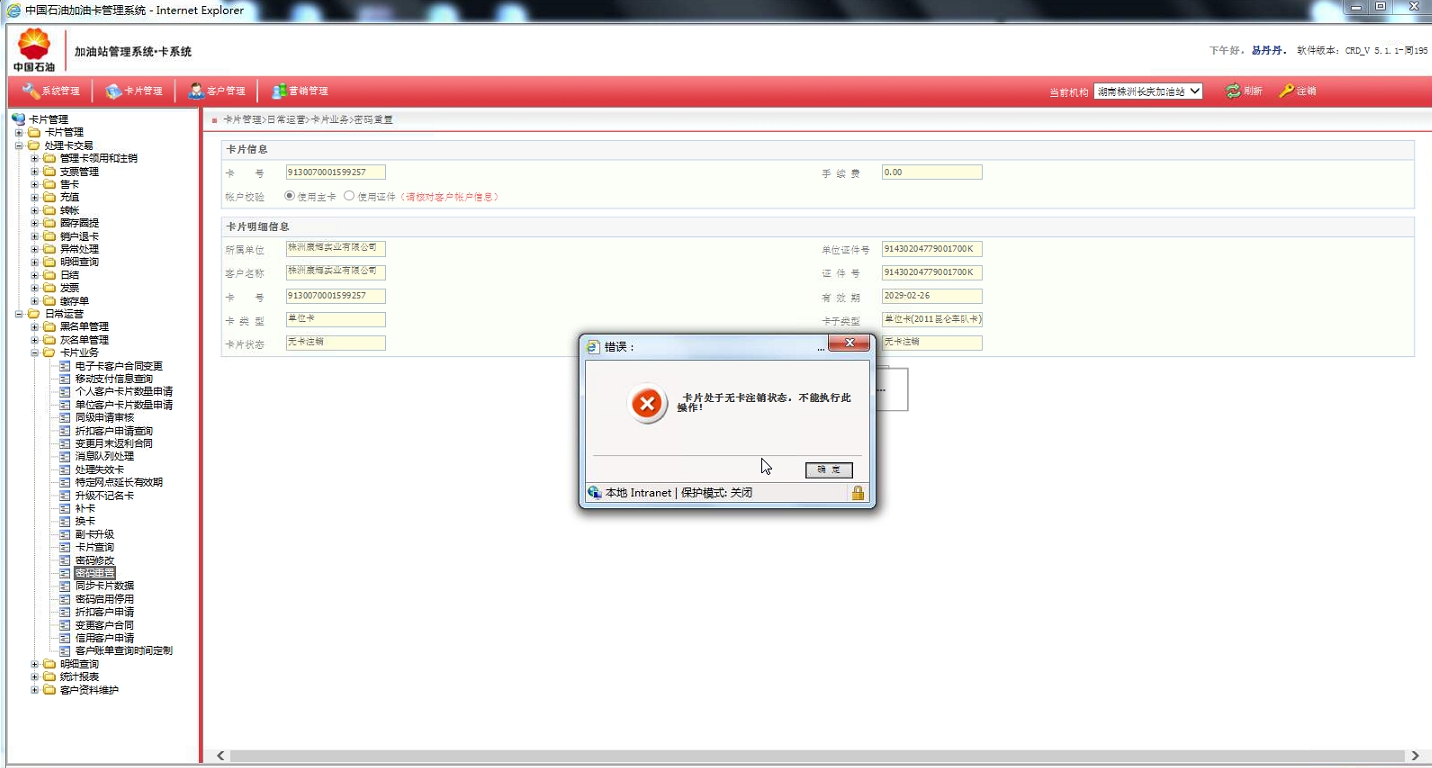Click the 卡号 input field under 卡片信息
This screenshot has width=1432, height=768.
335,172
